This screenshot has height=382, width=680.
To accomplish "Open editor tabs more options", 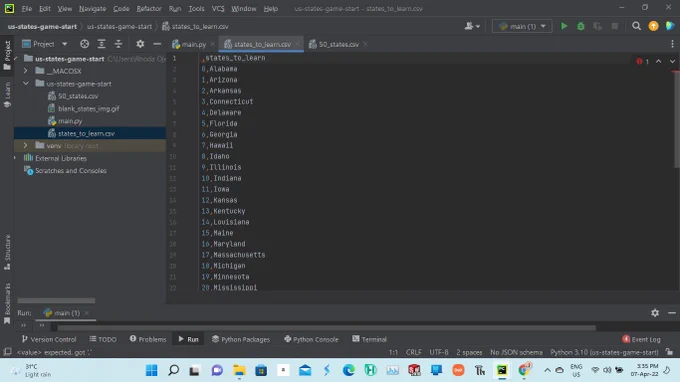I will (x=672, y=44).
